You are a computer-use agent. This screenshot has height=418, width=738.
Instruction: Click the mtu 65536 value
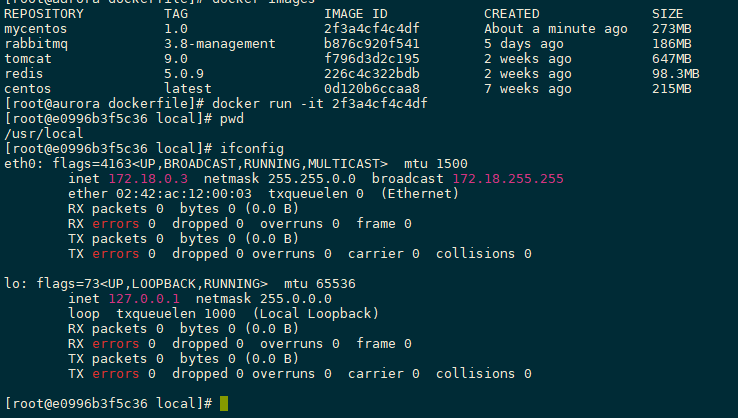point(320,284)
